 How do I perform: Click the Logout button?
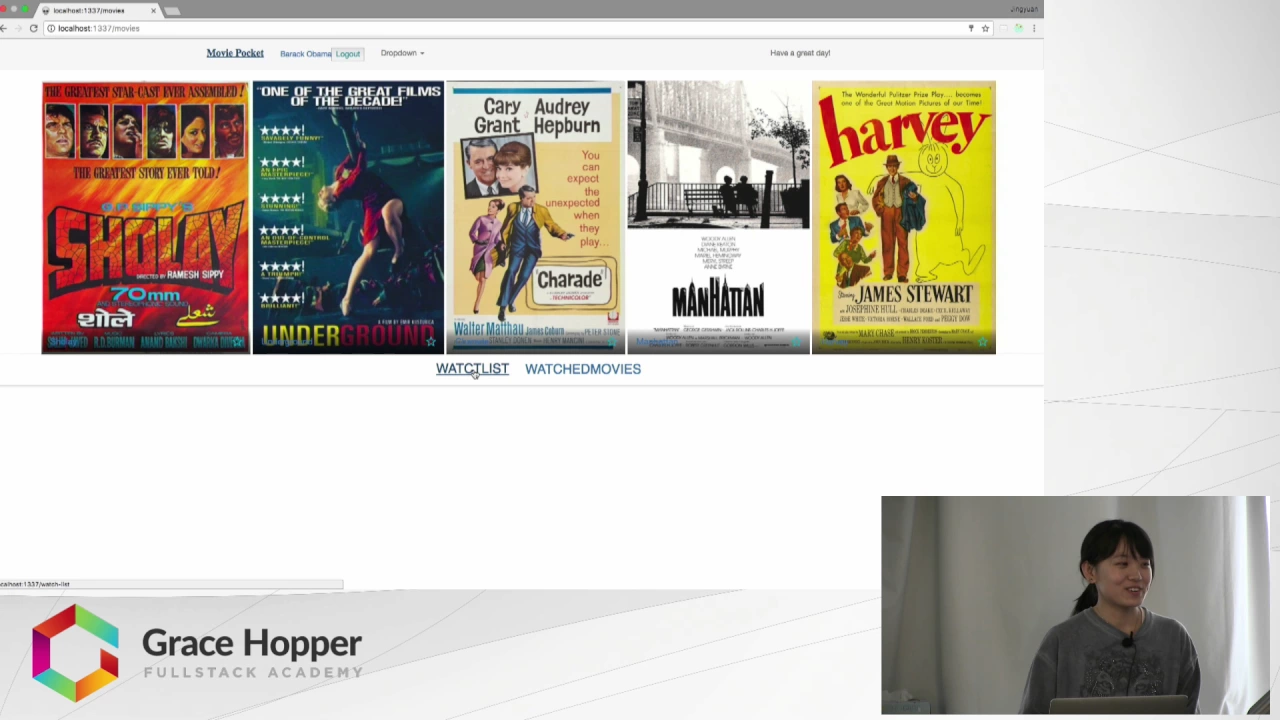coord(348,54)
